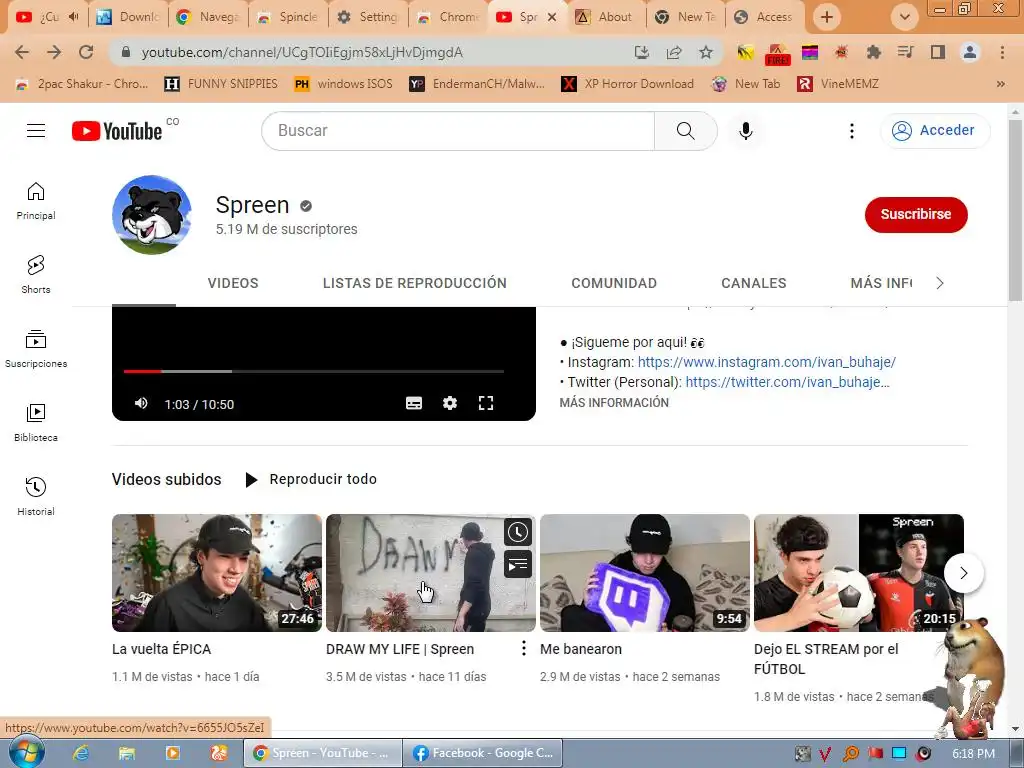Toggle subtitles on featured video

[x=414, y=404]
